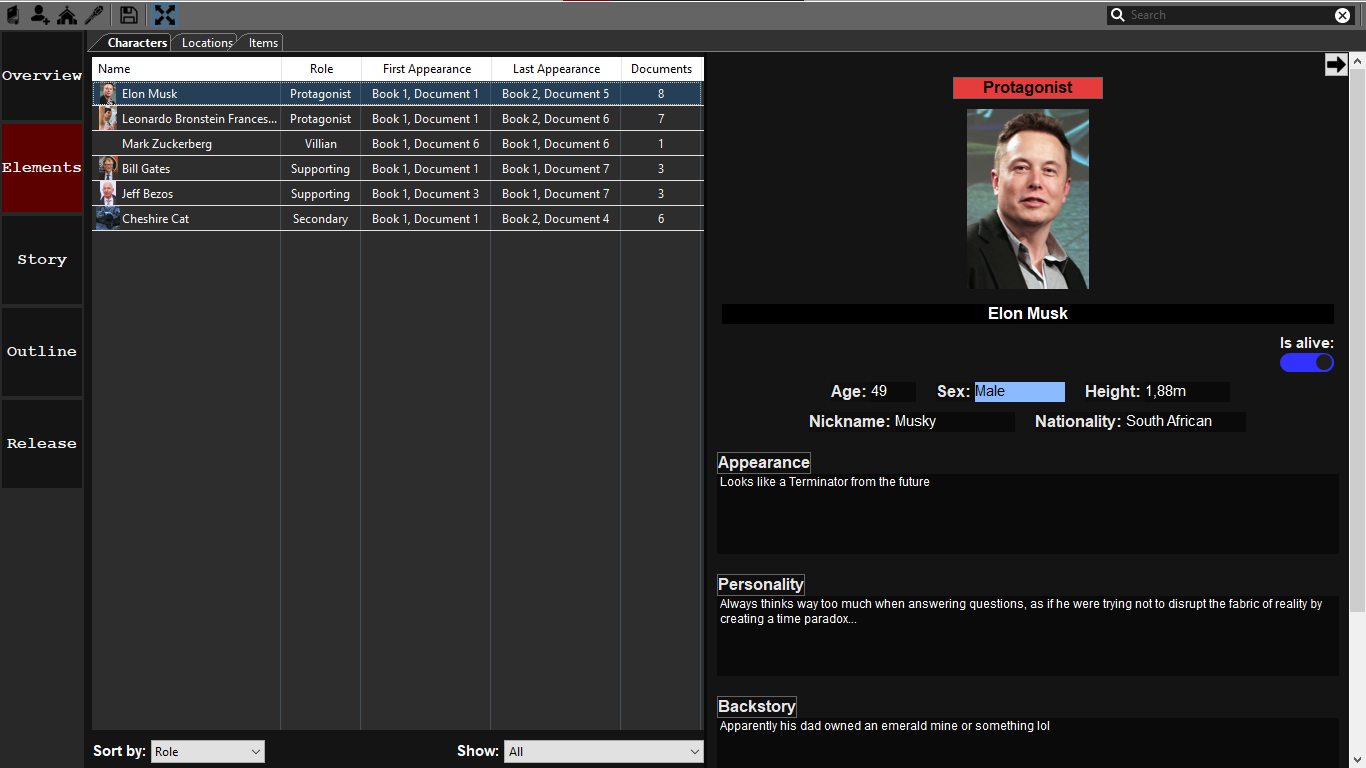Click the Role column header
The height and width of the screenshot is (768, 1366).
[x=321, y=69]
